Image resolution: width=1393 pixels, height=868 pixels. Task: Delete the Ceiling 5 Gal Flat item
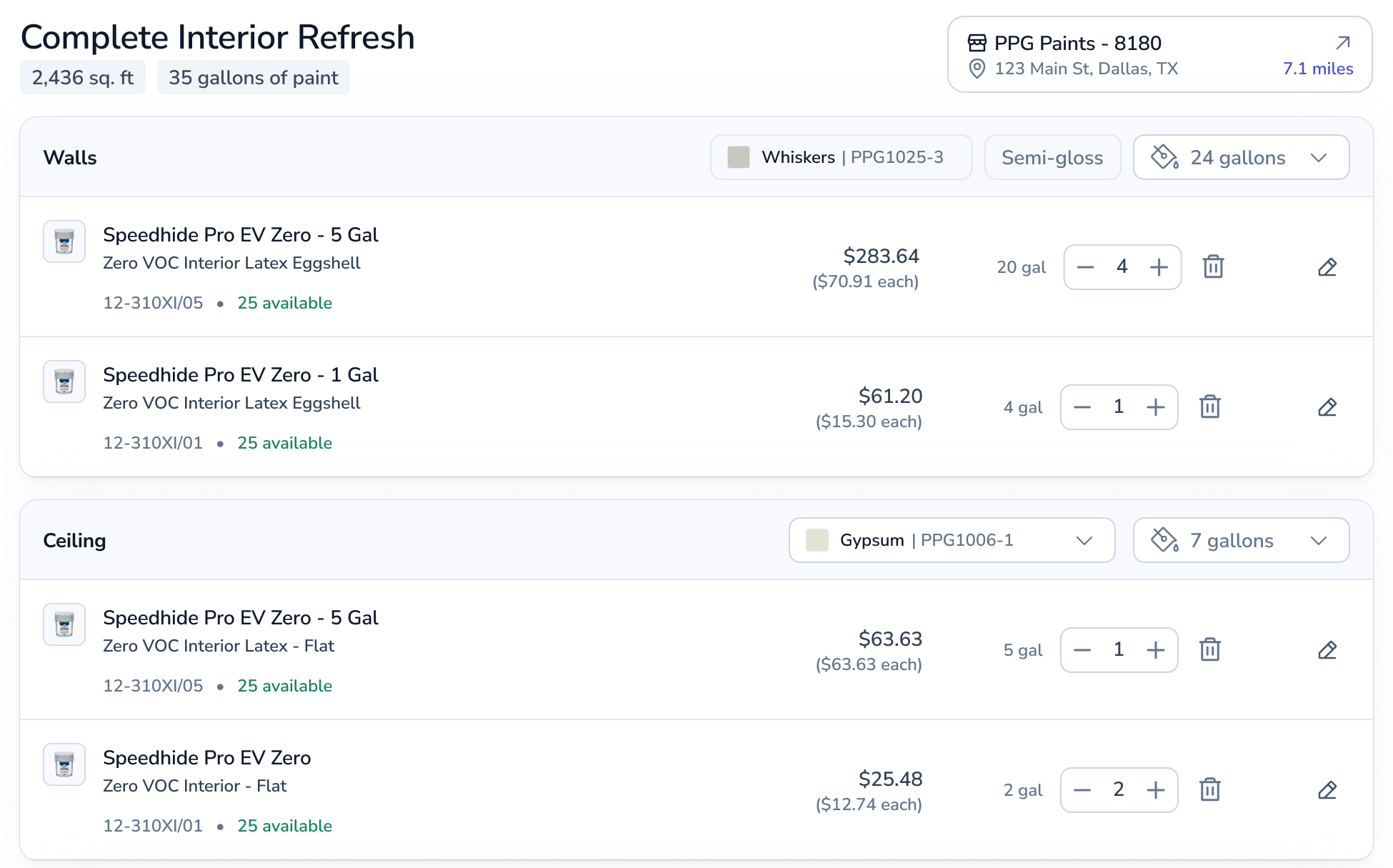point(1209,649)
